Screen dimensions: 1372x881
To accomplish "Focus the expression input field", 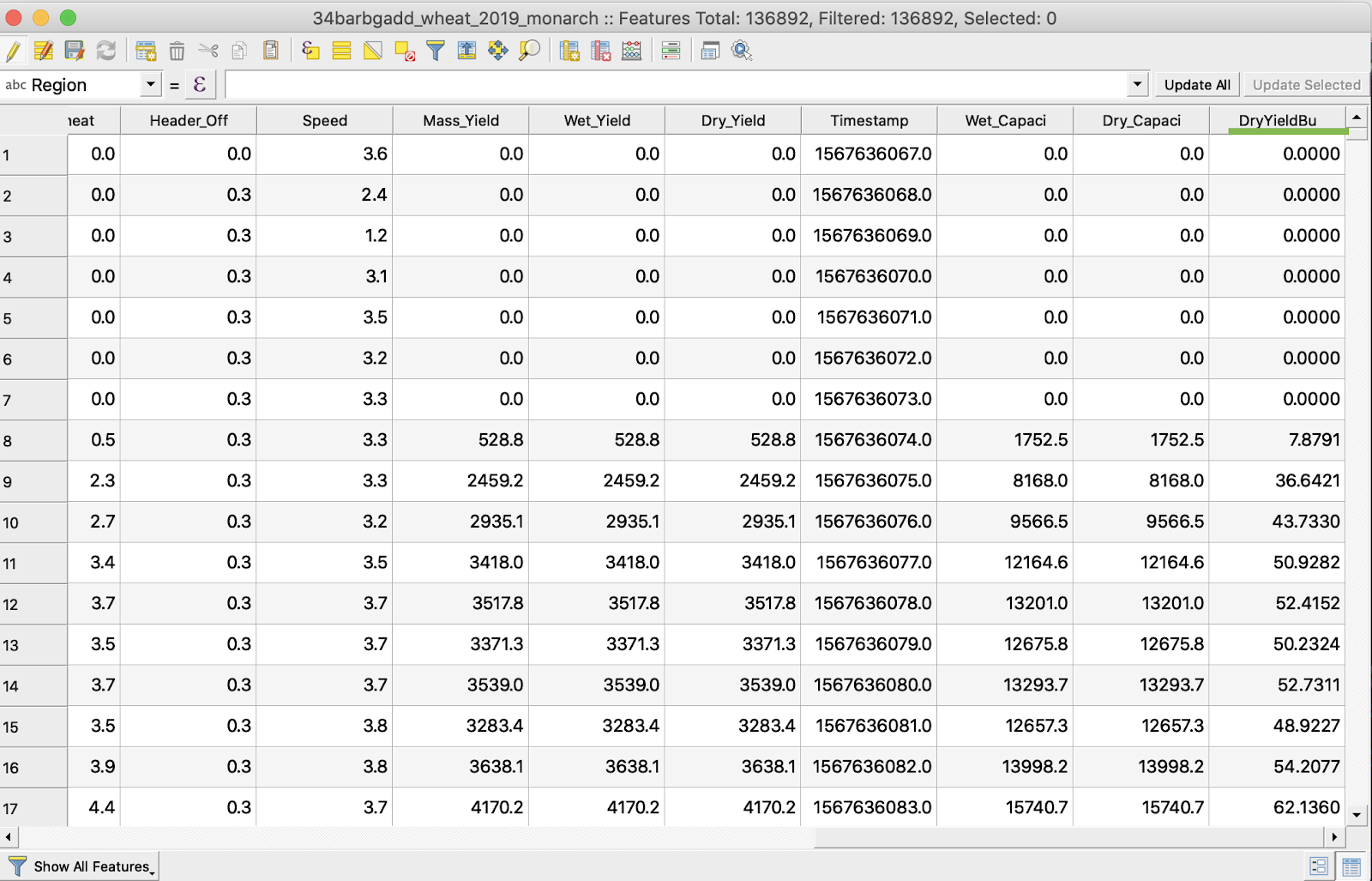I will pos(676,85).
